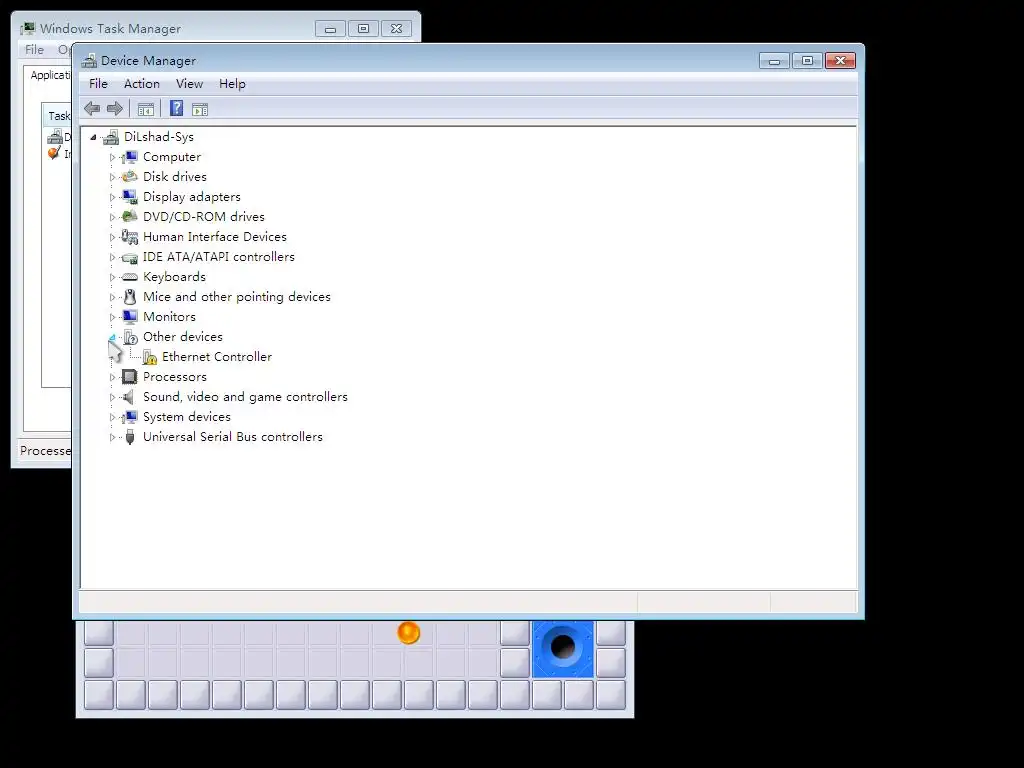Click the Back arrow toolbar icon
This screenshot has width=1024, height=768.
[x=92, y=109]
